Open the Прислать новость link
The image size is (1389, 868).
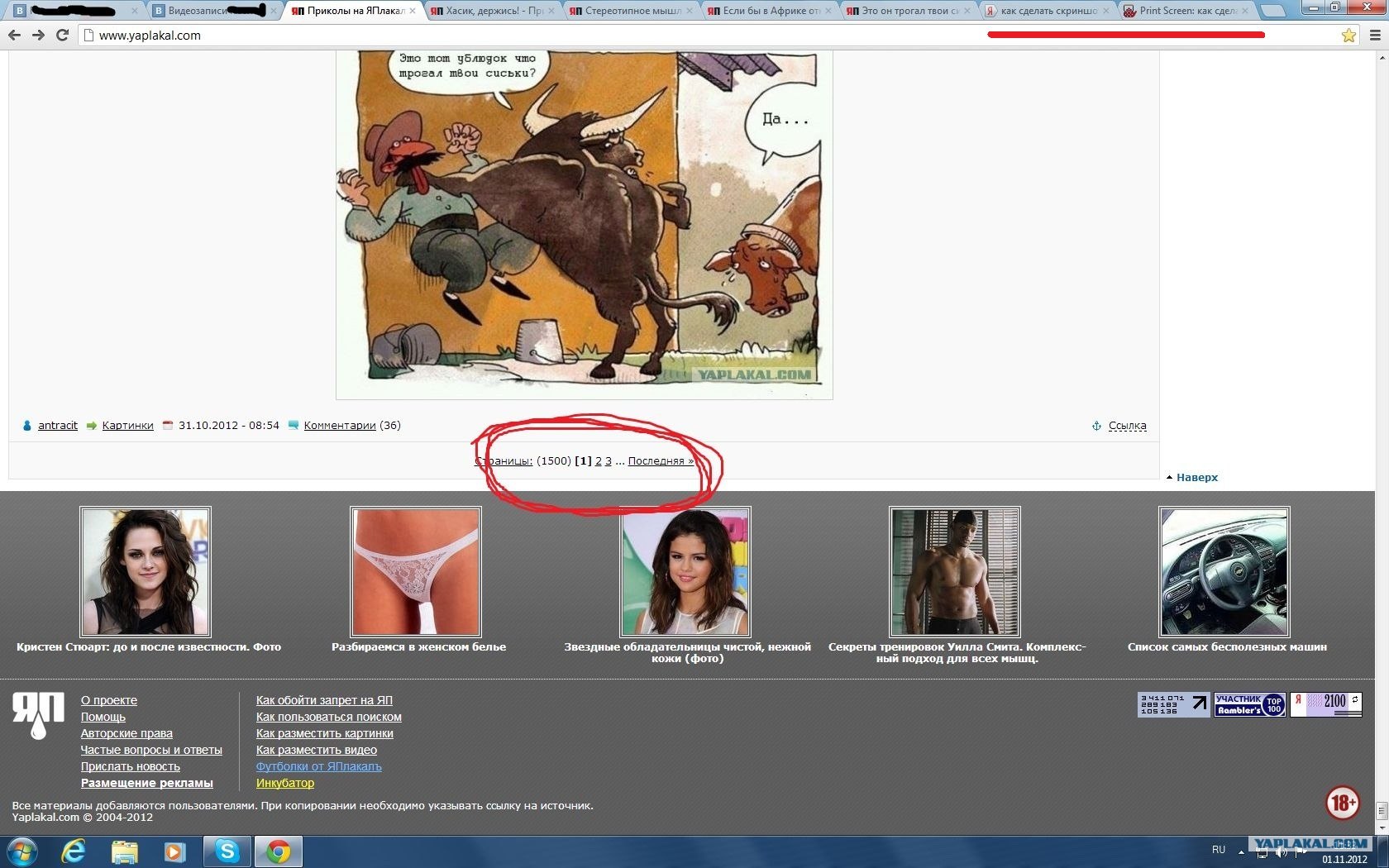tap(131, 766)
